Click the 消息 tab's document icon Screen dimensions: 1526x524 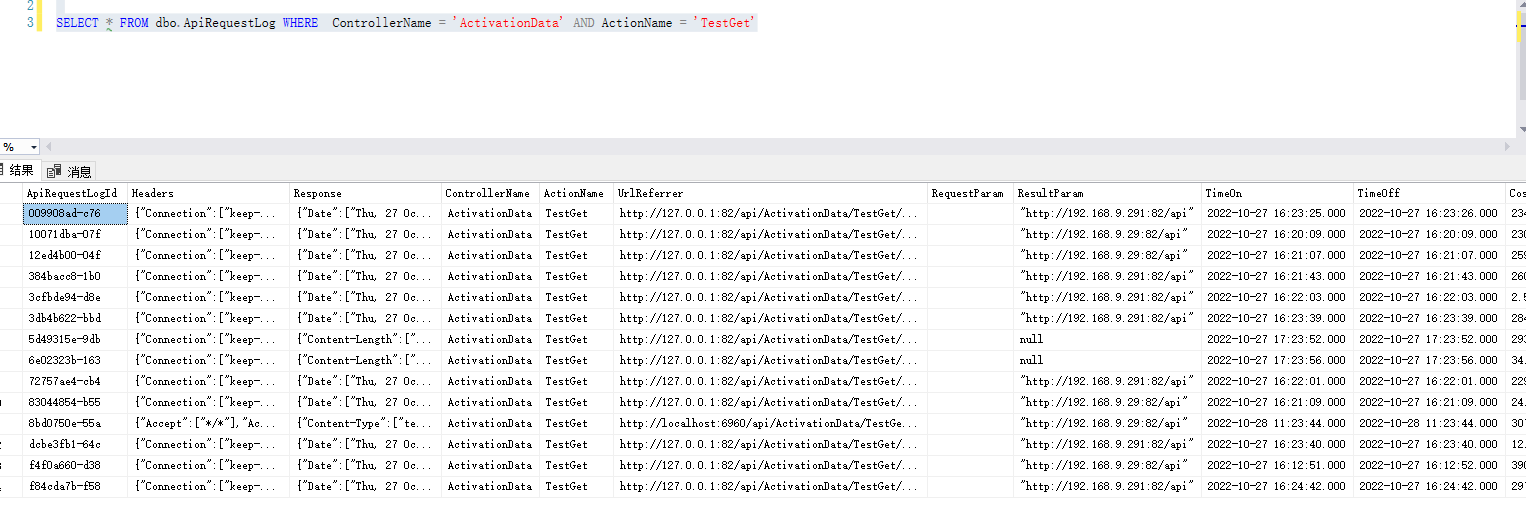click(x=54, y=171)
